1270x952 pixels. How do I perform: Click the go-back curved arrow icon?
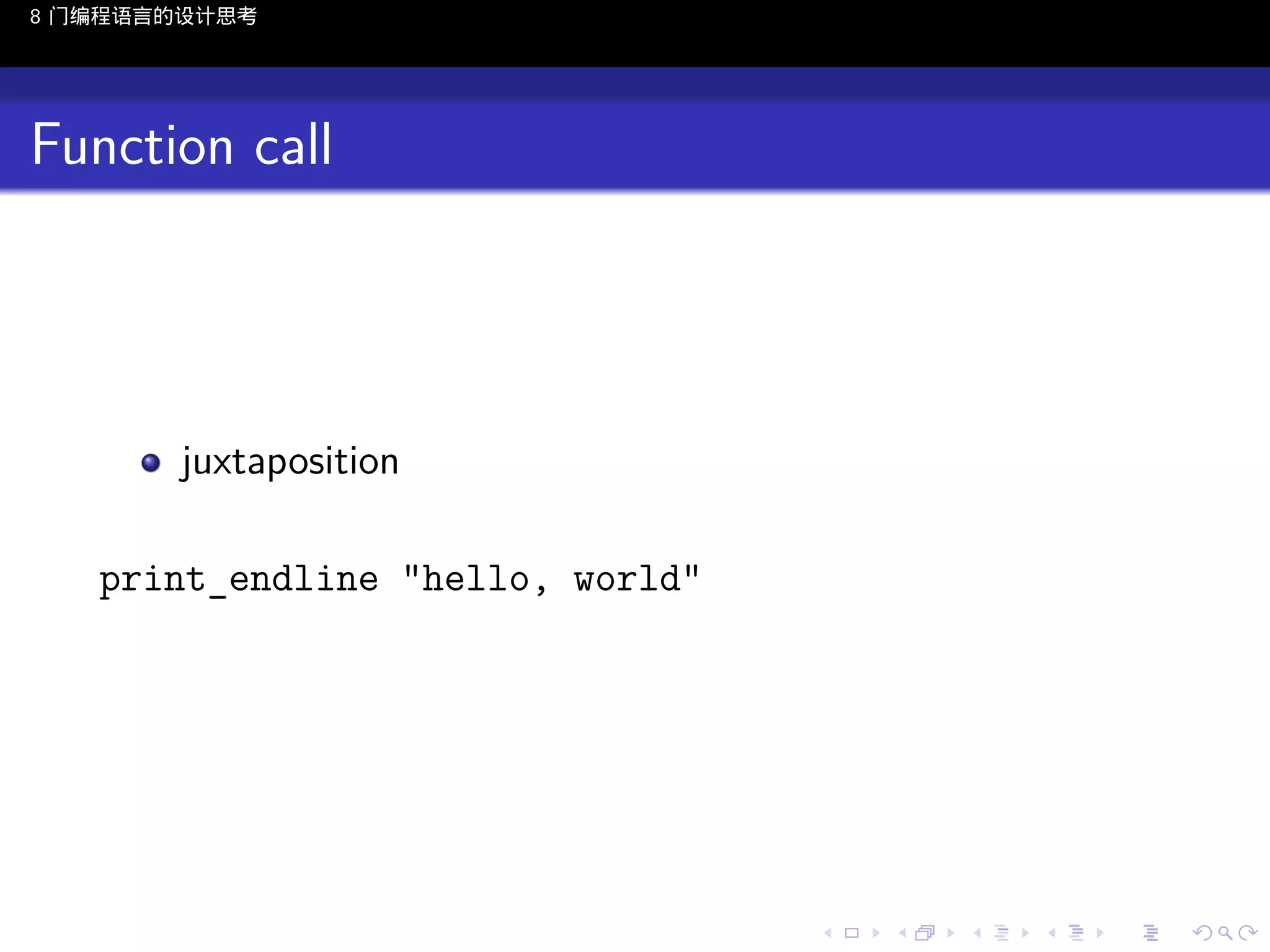click(1202, 933)
